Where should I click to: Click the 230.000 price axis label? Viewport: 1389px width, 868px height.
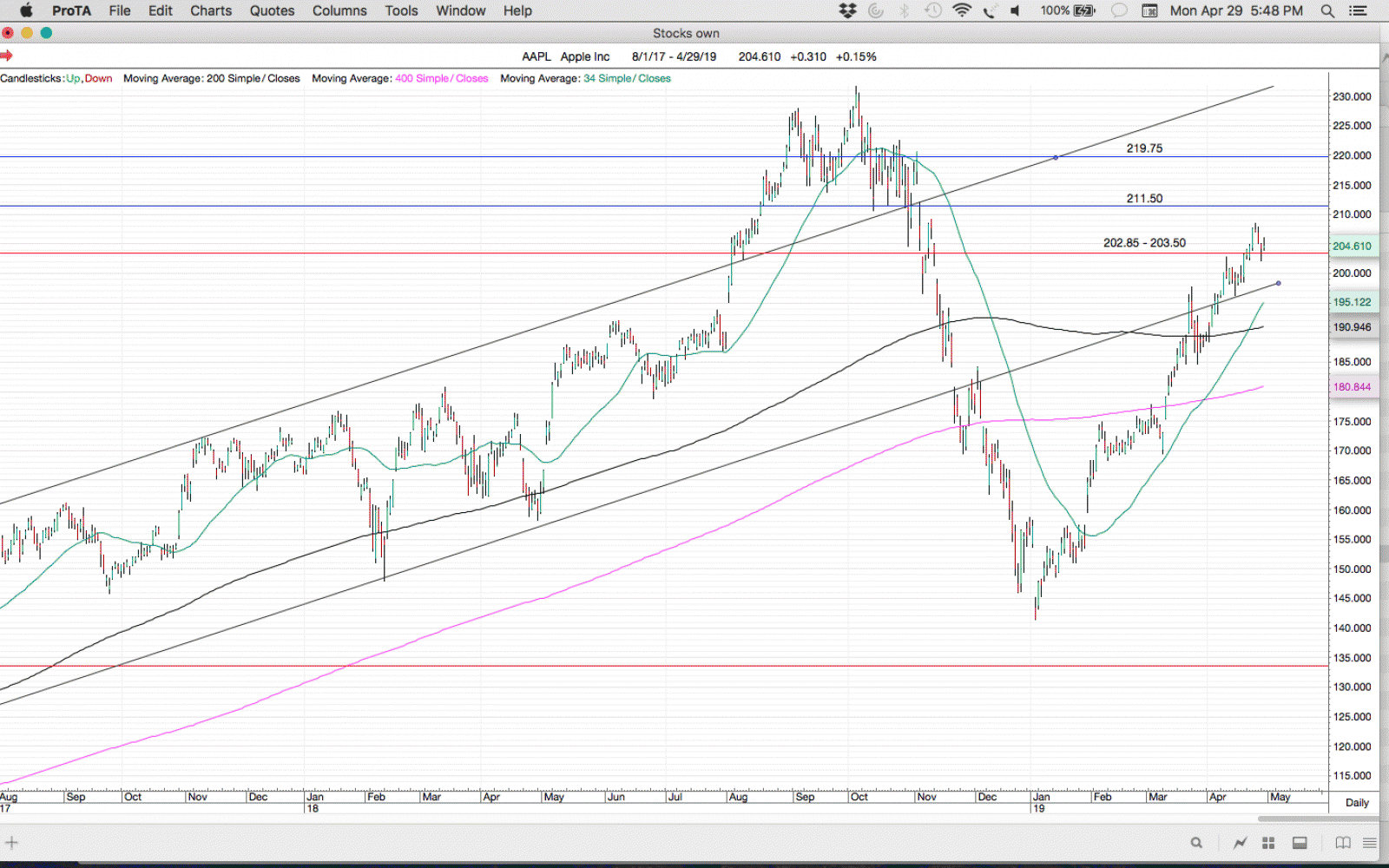click(x=1353, y=96)
